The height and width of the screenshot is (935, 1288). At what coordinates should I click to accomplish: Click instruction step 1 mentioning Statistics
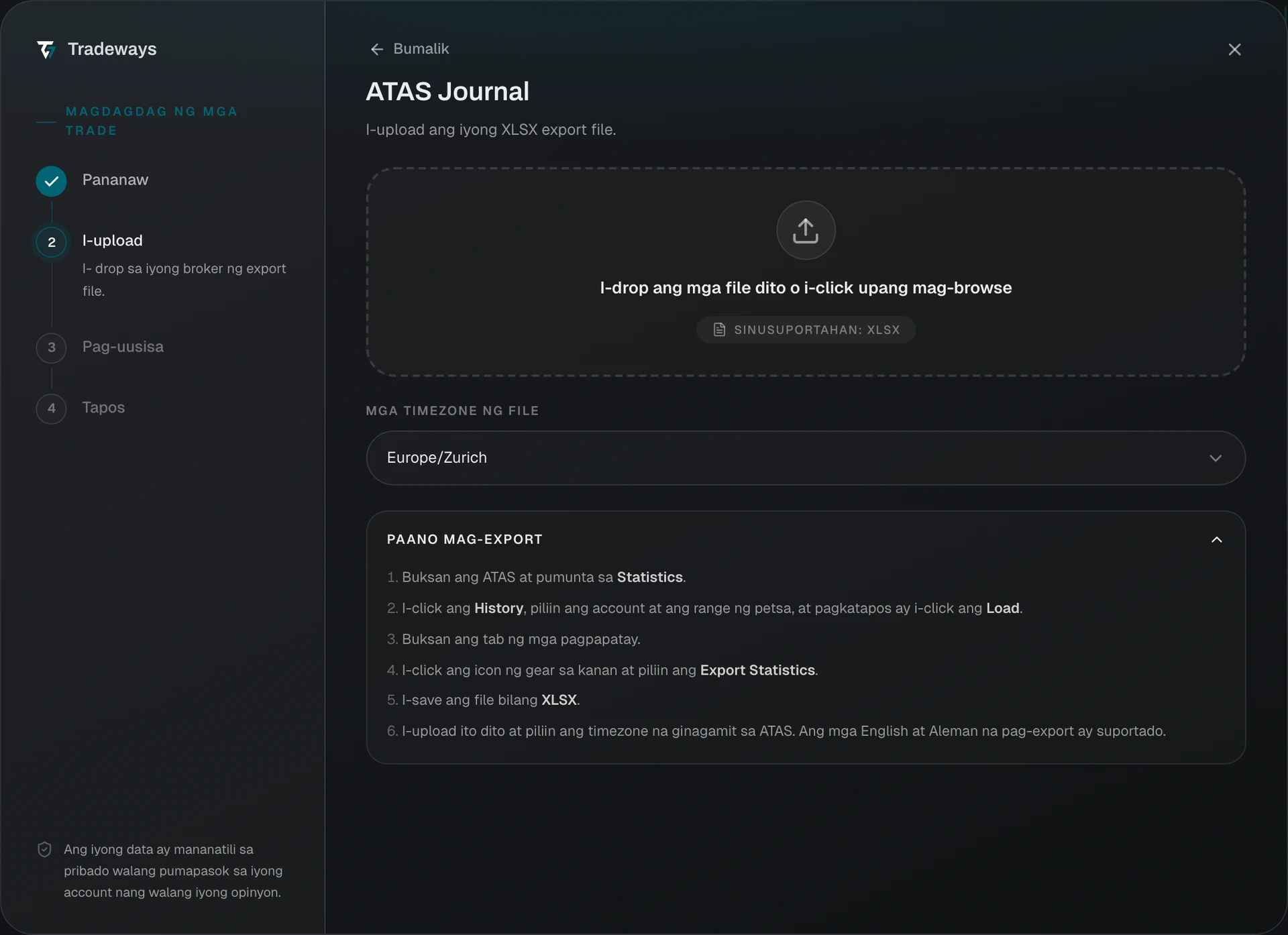537,577
